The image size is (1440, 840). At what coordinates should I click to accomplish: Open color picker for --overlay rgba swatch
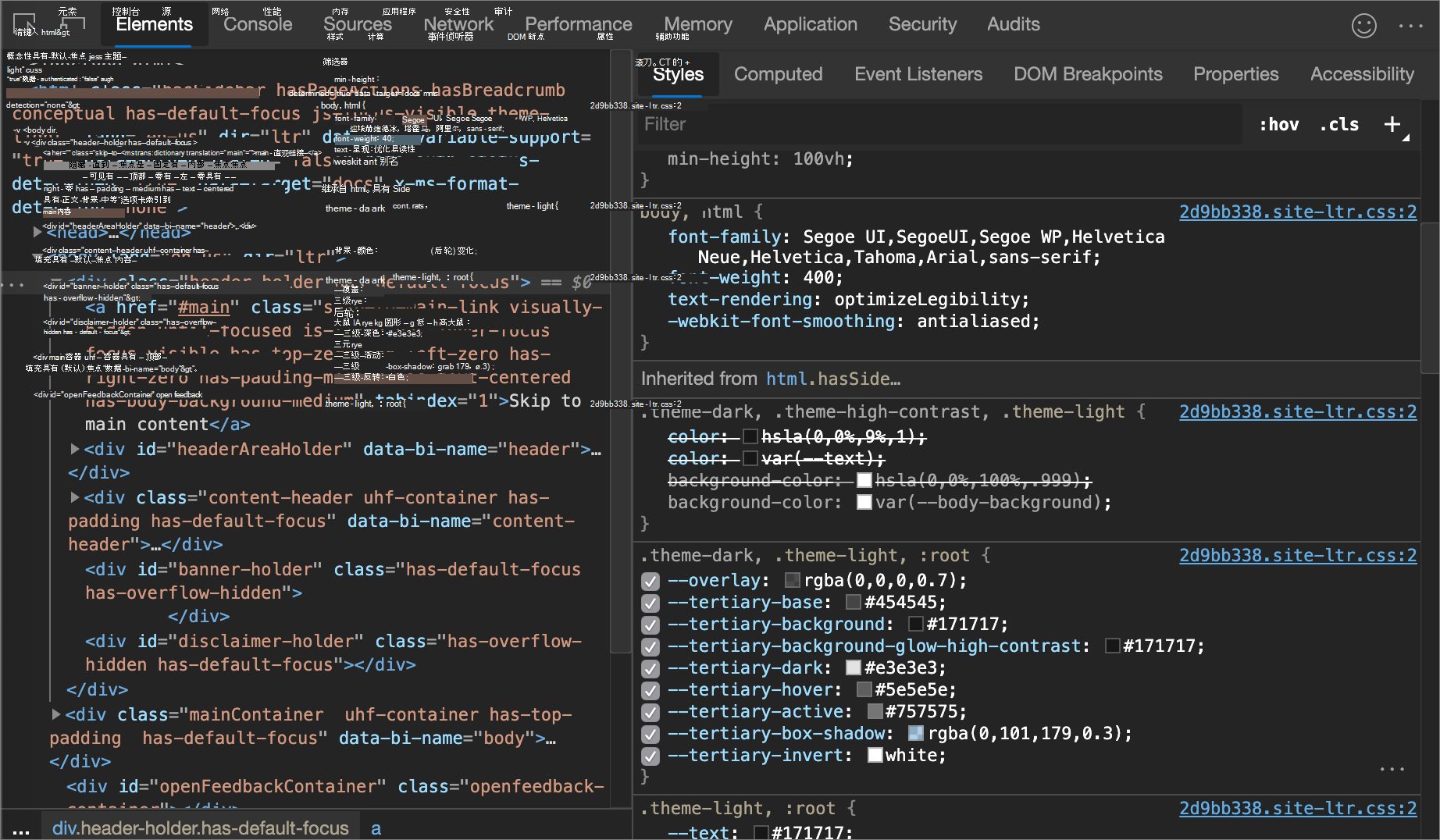pos(792,580)
